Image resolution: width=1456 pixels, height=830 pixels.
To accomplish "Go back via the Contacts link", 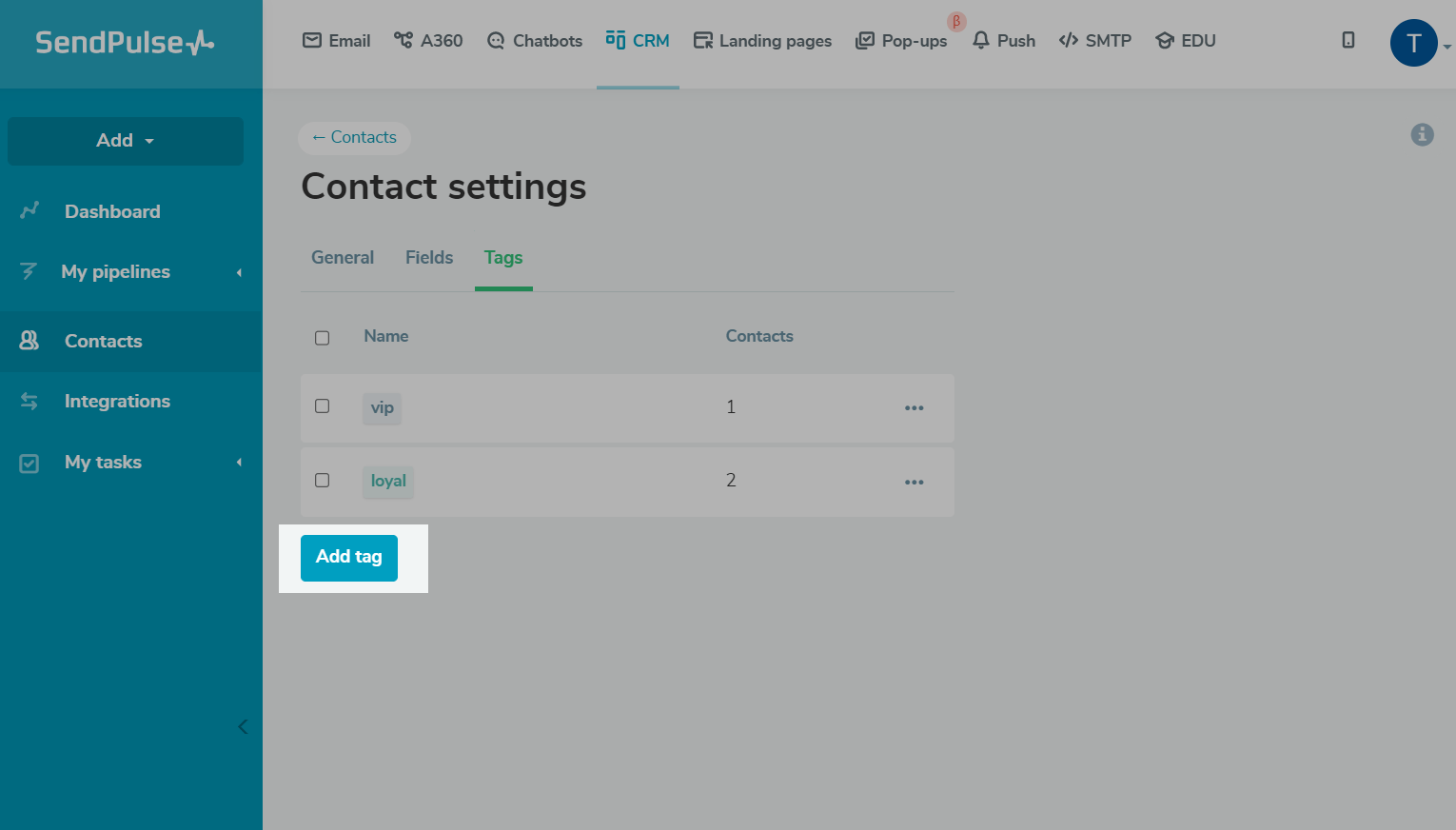I will [x=354, y=138].
